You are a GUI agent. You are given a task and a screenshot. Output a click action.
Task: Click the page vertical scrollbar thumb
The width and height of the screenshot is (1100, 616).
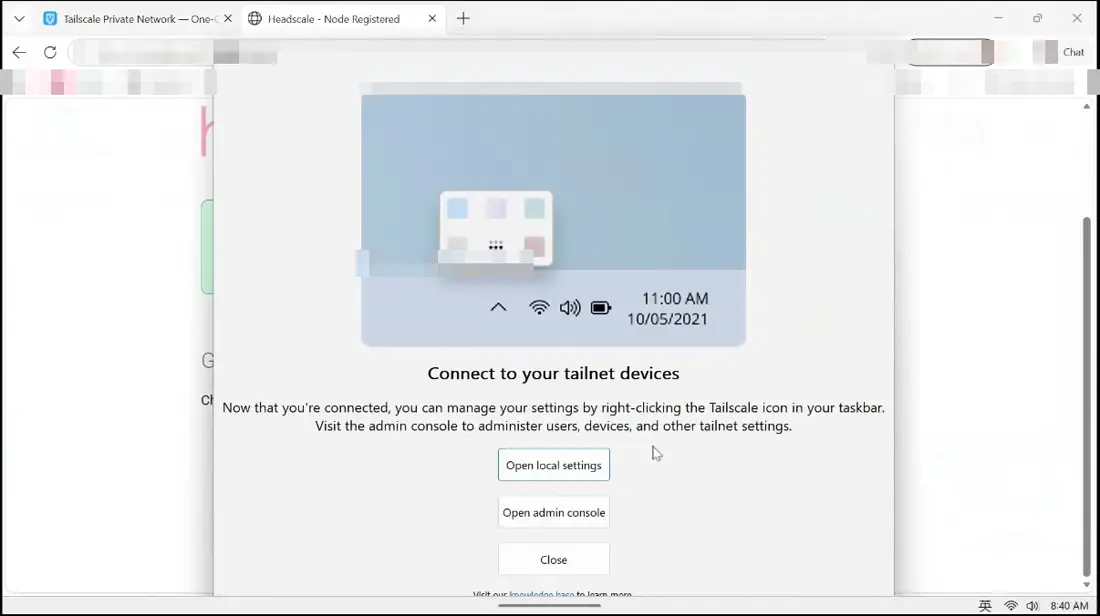click(1087, 396)
